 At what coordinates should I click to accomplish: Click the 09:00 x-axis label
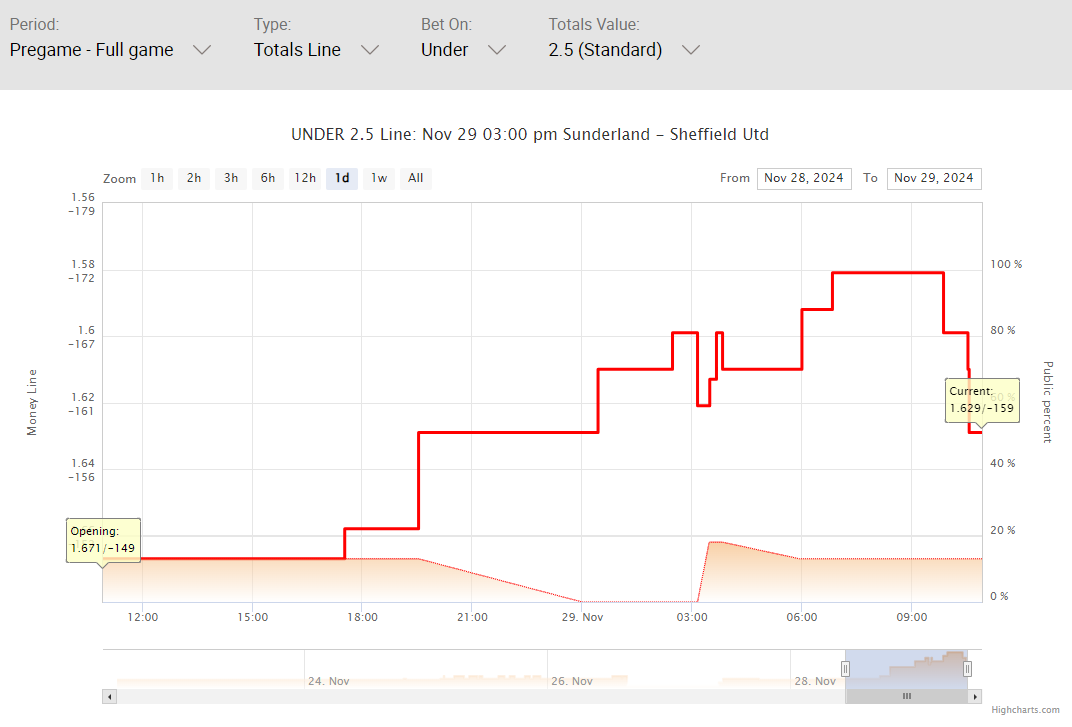[x=912, y=618]
